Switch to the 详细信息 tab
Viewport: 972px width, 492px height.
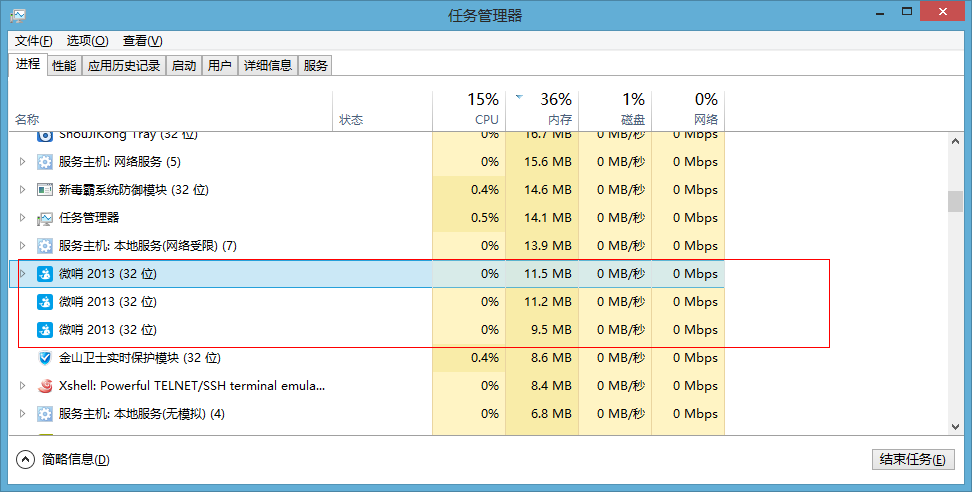pos(267,65)
